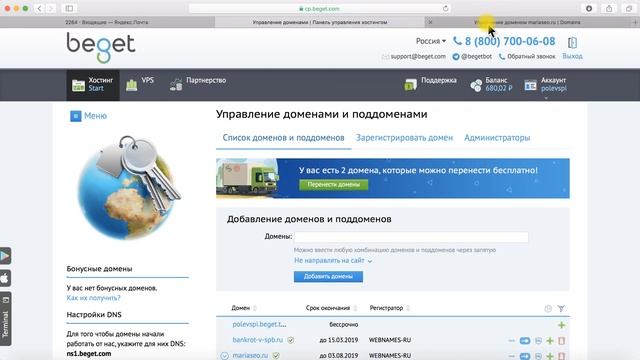
Task: Select the Управление доменами hosting panel tab
Action: [x=320, y=22]
